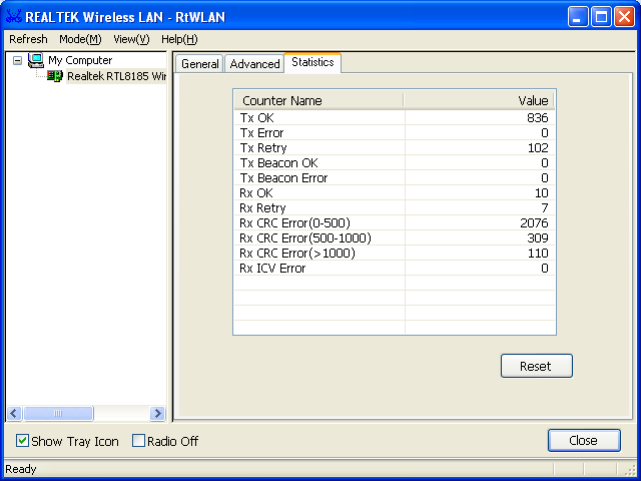Click the Ready status bar text
Viewport: 641px width, 481px height.
coord(21,469)
